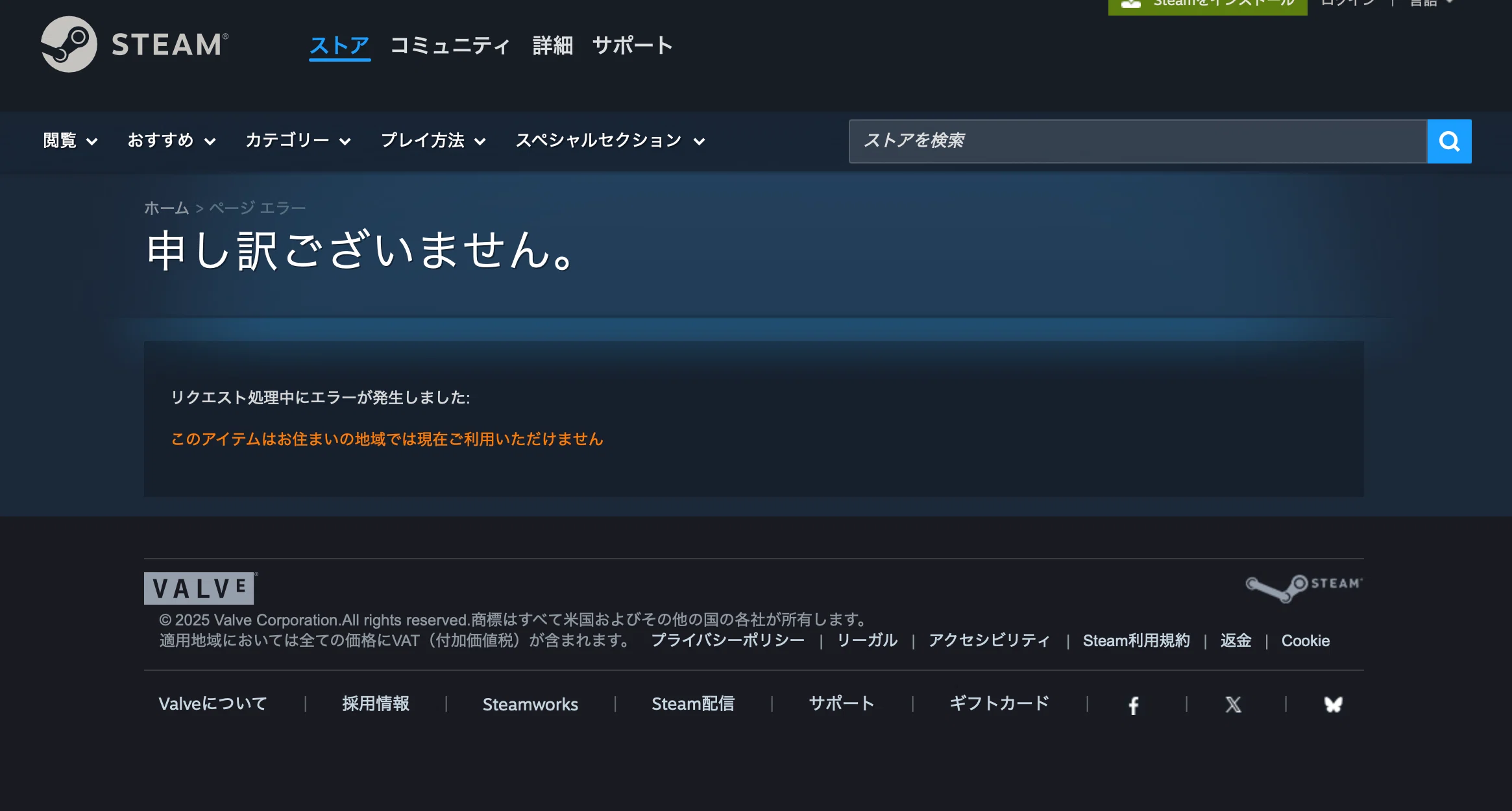1512x811 pixels.
Task: Expand the スペシャルセクション dropdown menu
Action: pyautogui.click(x=611, y=141)
